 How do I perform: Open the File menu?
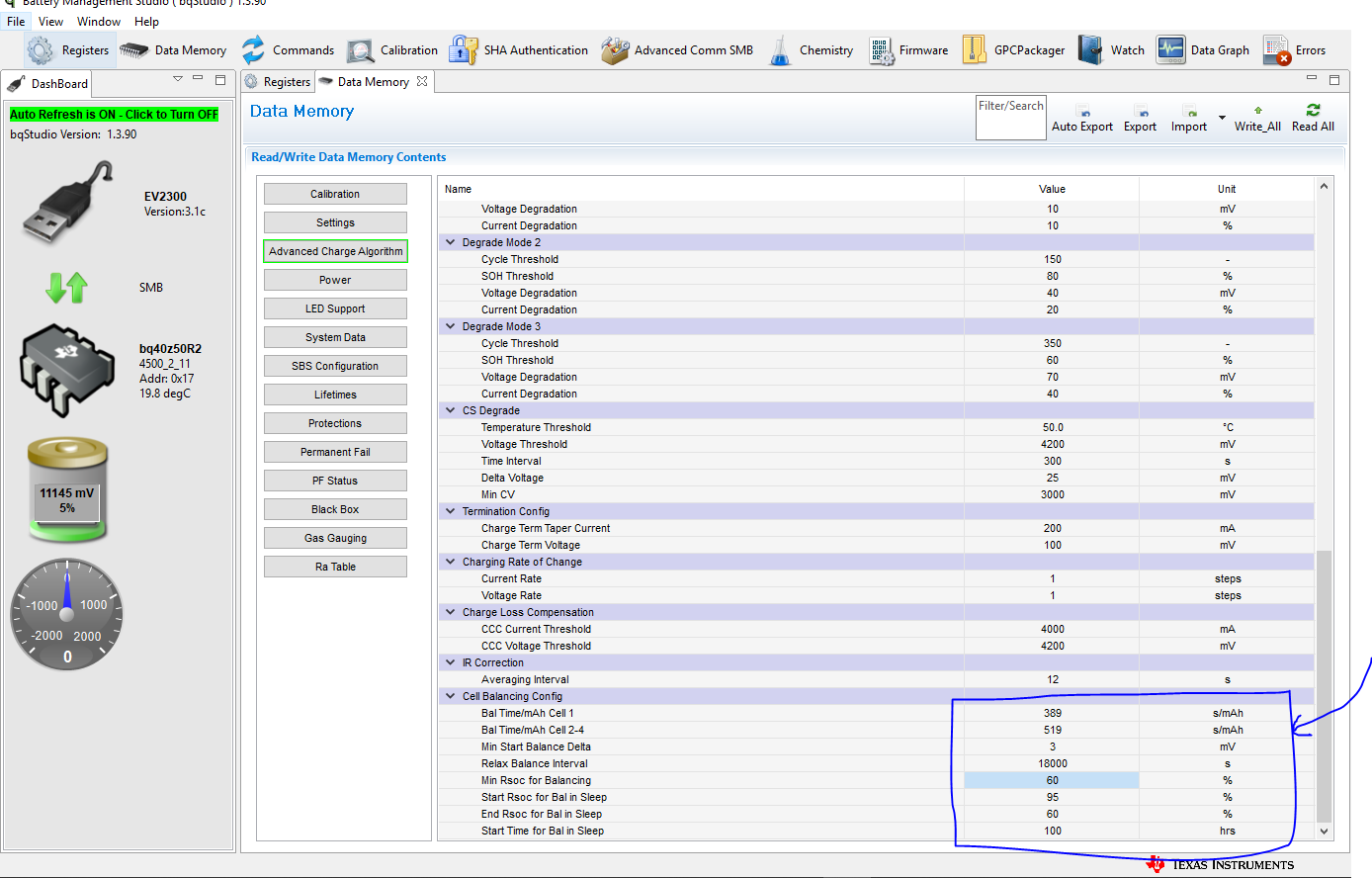[16, 22]
